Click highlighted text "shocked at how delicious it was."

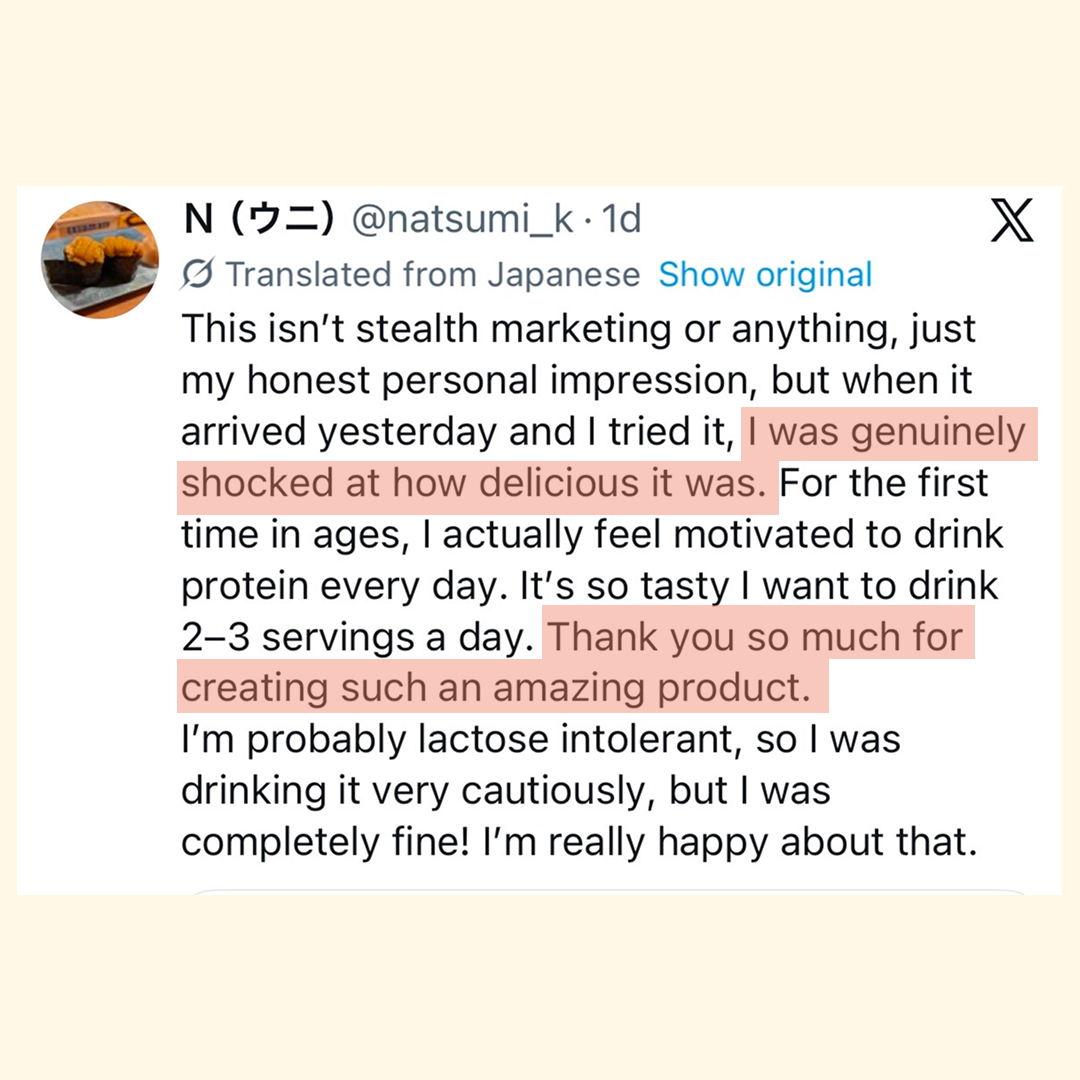click(x=475, y=484)
